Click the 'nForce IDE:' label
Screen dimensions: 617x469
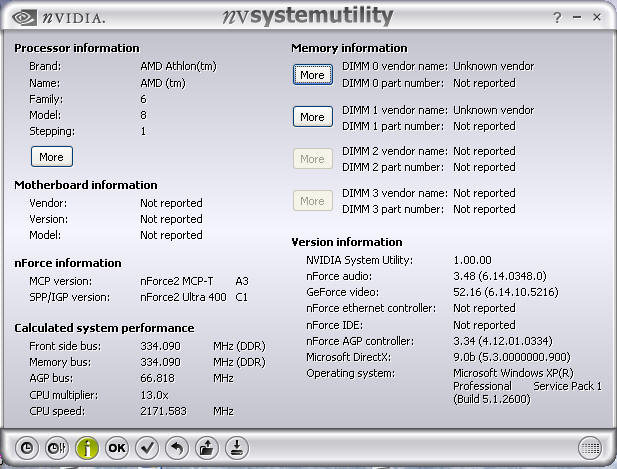pyautogui.click(x=334, y=325)
